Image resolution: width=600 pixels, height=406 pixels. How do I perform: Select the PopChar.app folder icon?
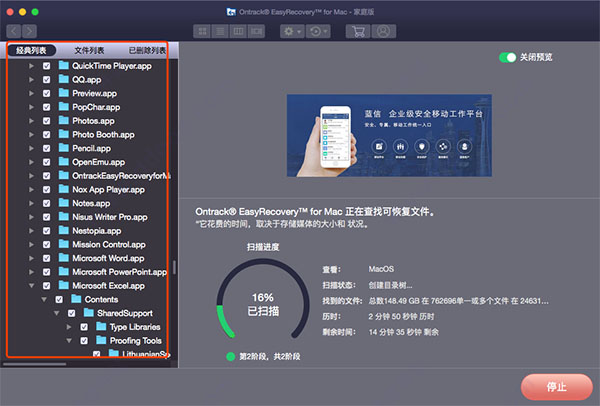pyautogui.click(x=64, y=107)
